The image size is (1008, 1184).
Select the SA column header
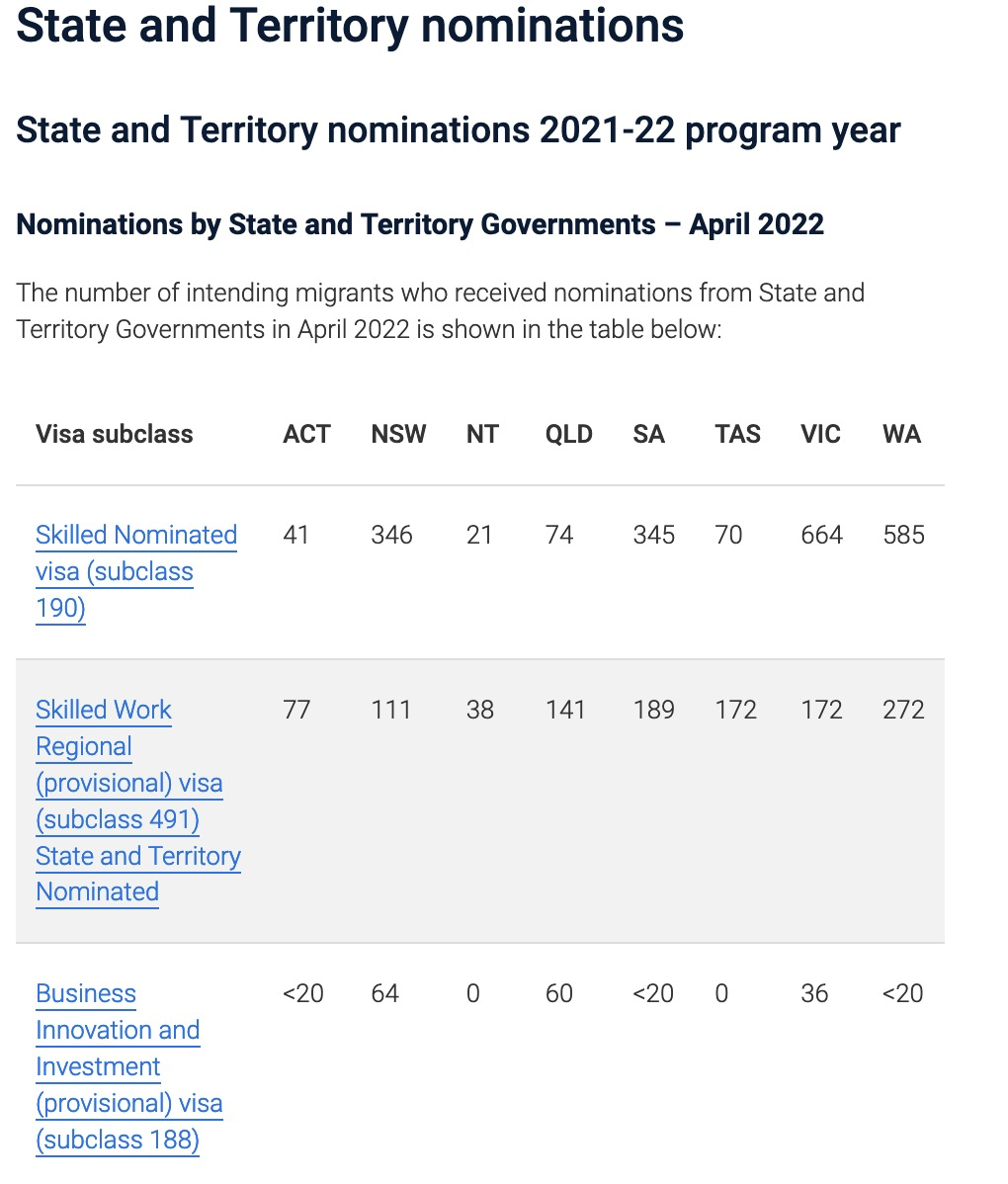(648, 434)
